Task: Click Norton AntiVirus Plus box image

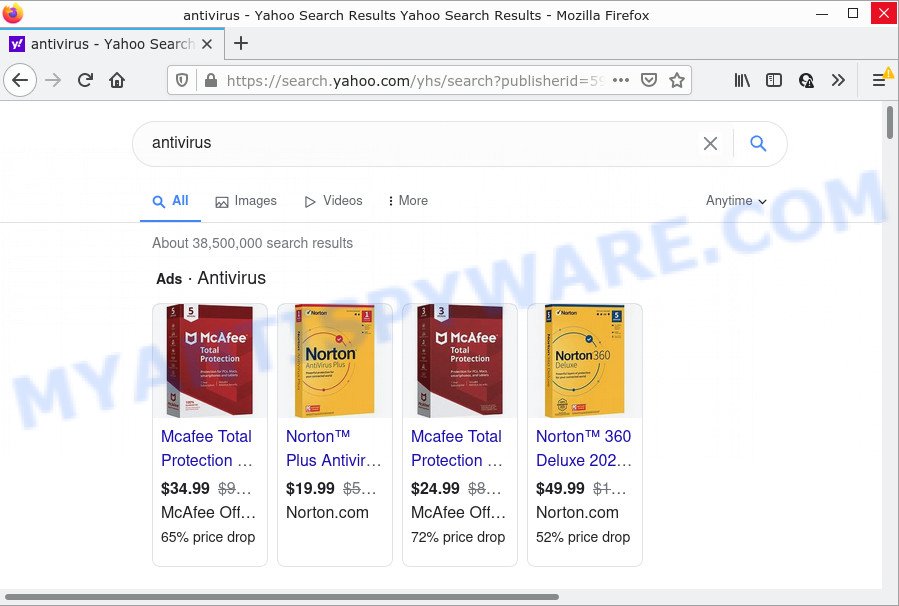Action: (x=335, y=361)
